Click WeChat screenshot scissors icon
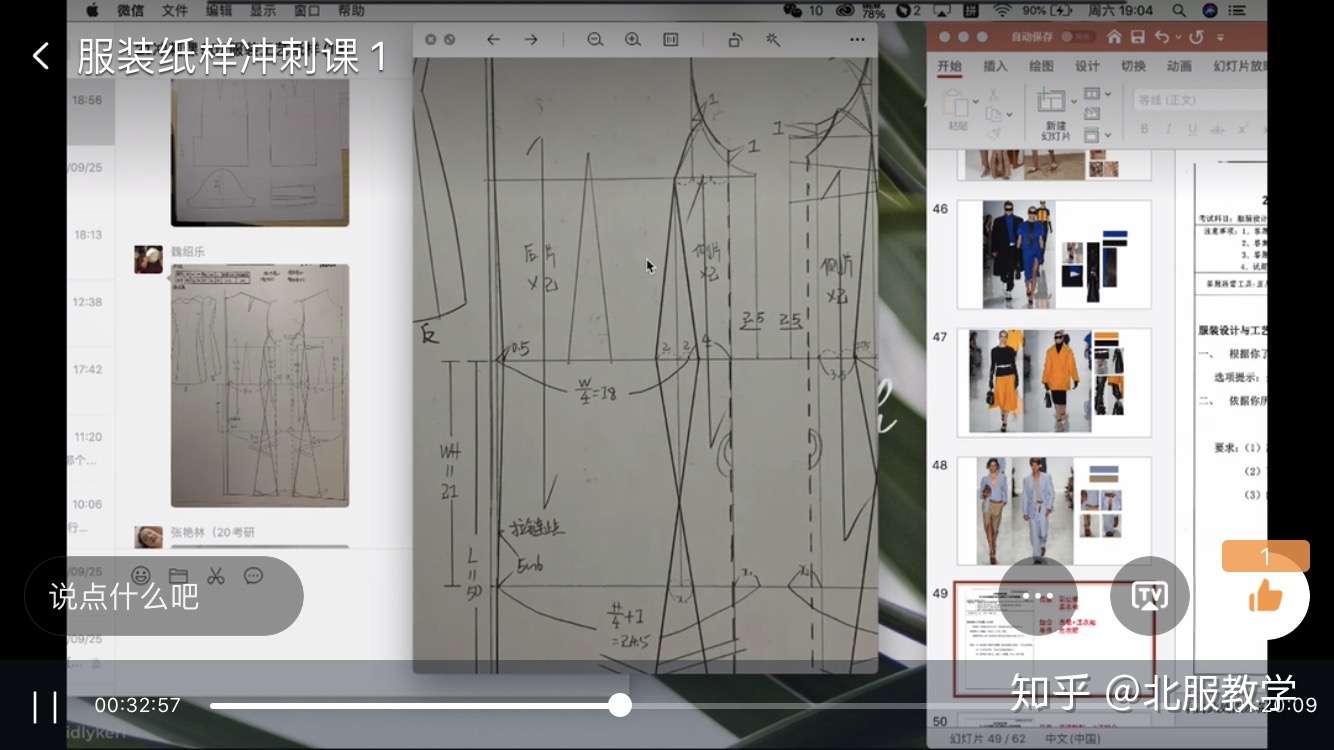1334x750 pixels. 215,575
